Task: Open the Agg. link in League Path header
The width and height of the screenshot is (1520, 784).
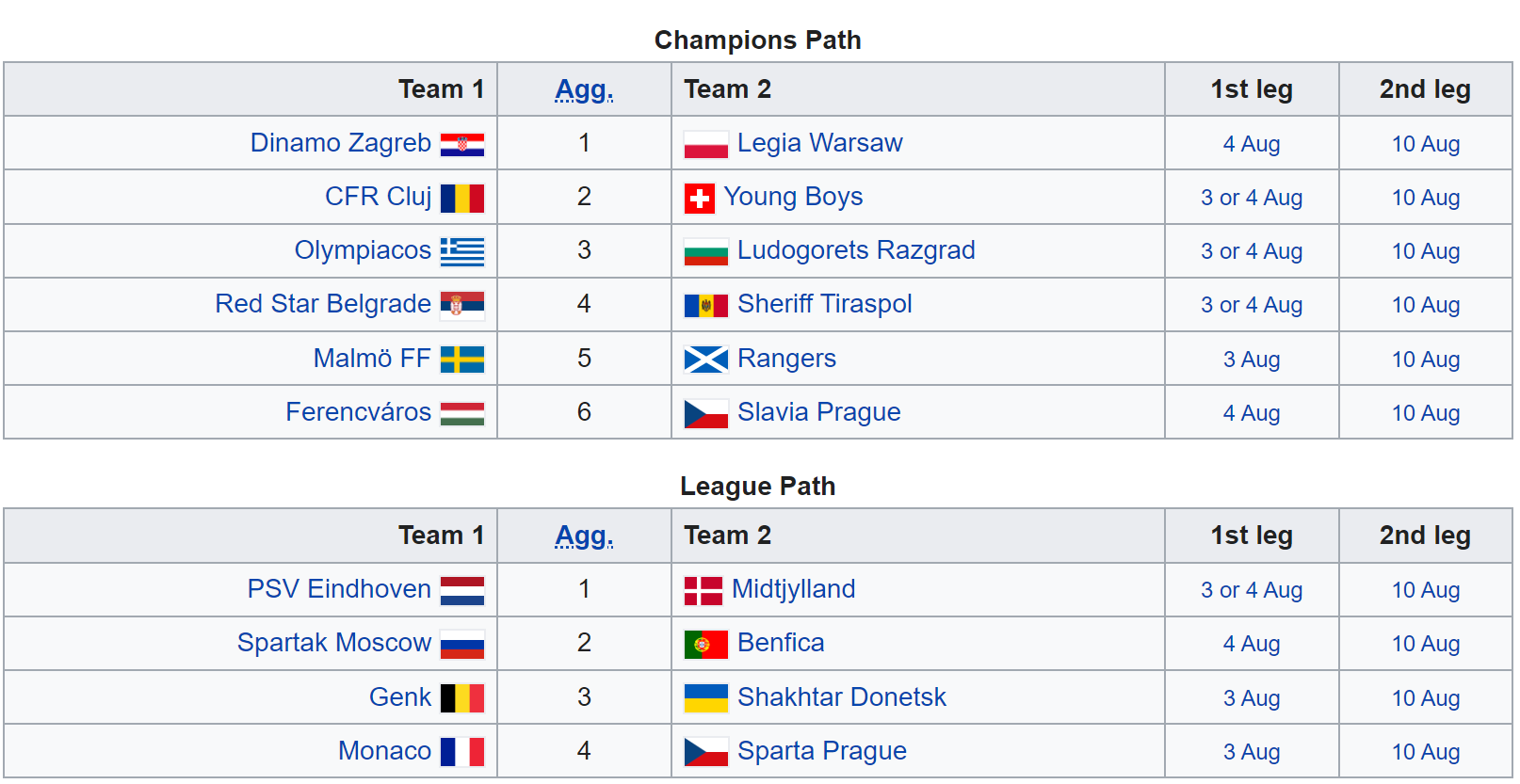Action: (x=584, y=536)
